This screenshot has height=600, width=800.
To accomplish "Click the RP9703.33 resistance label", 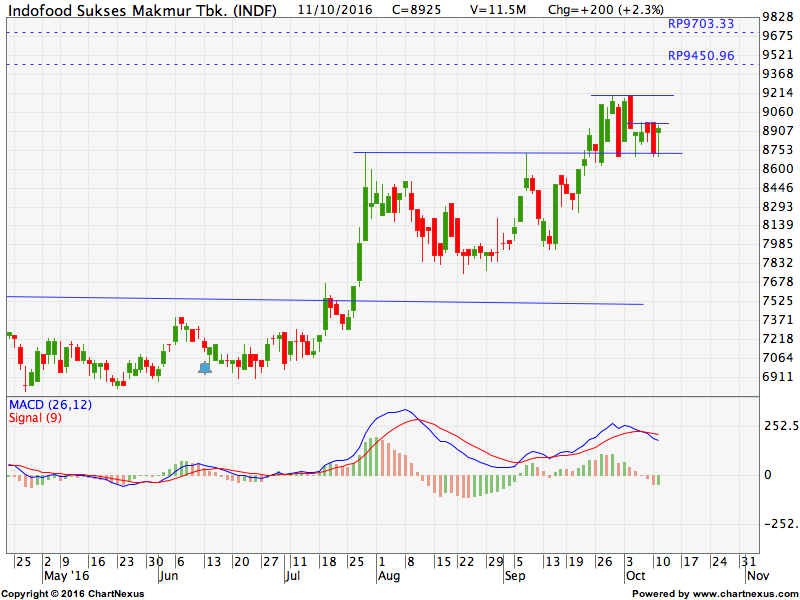I will coord(701,23).
